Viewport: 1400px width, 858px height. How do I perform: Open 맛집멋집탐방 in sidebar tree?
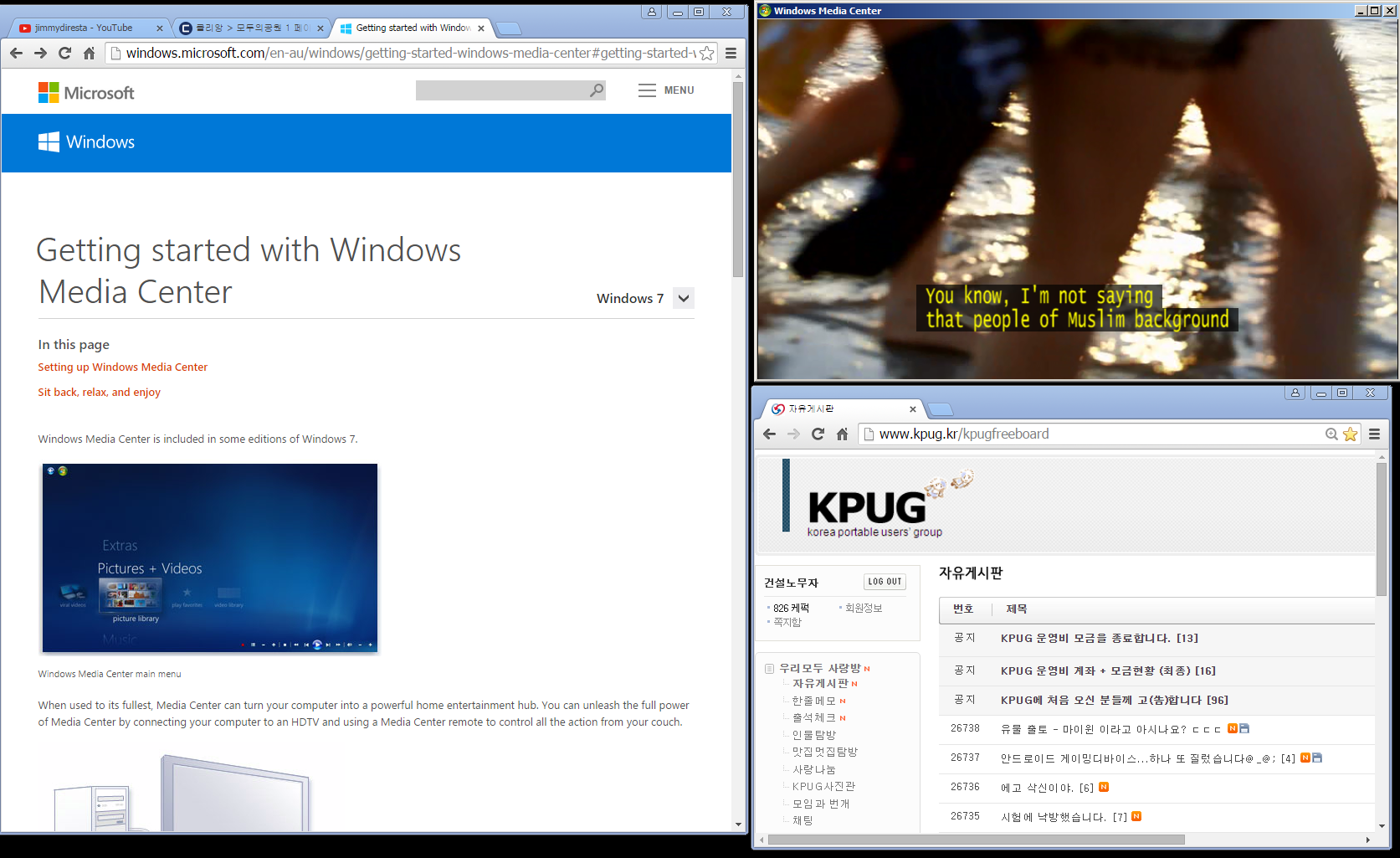click(825, 752)
